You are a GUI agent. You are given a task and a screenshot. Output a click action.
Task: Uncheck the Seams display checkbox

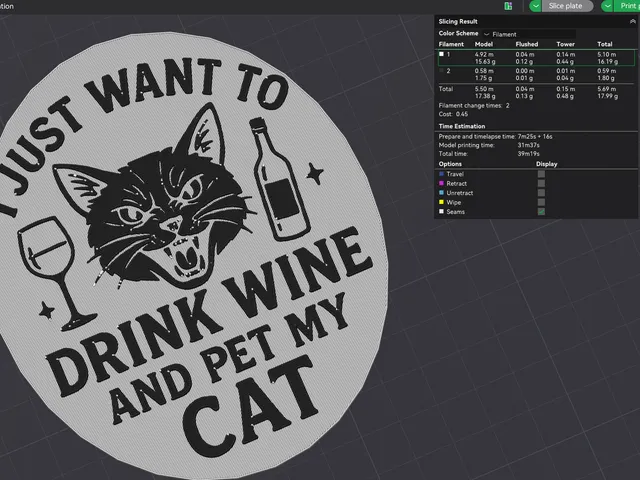(541, 211)
